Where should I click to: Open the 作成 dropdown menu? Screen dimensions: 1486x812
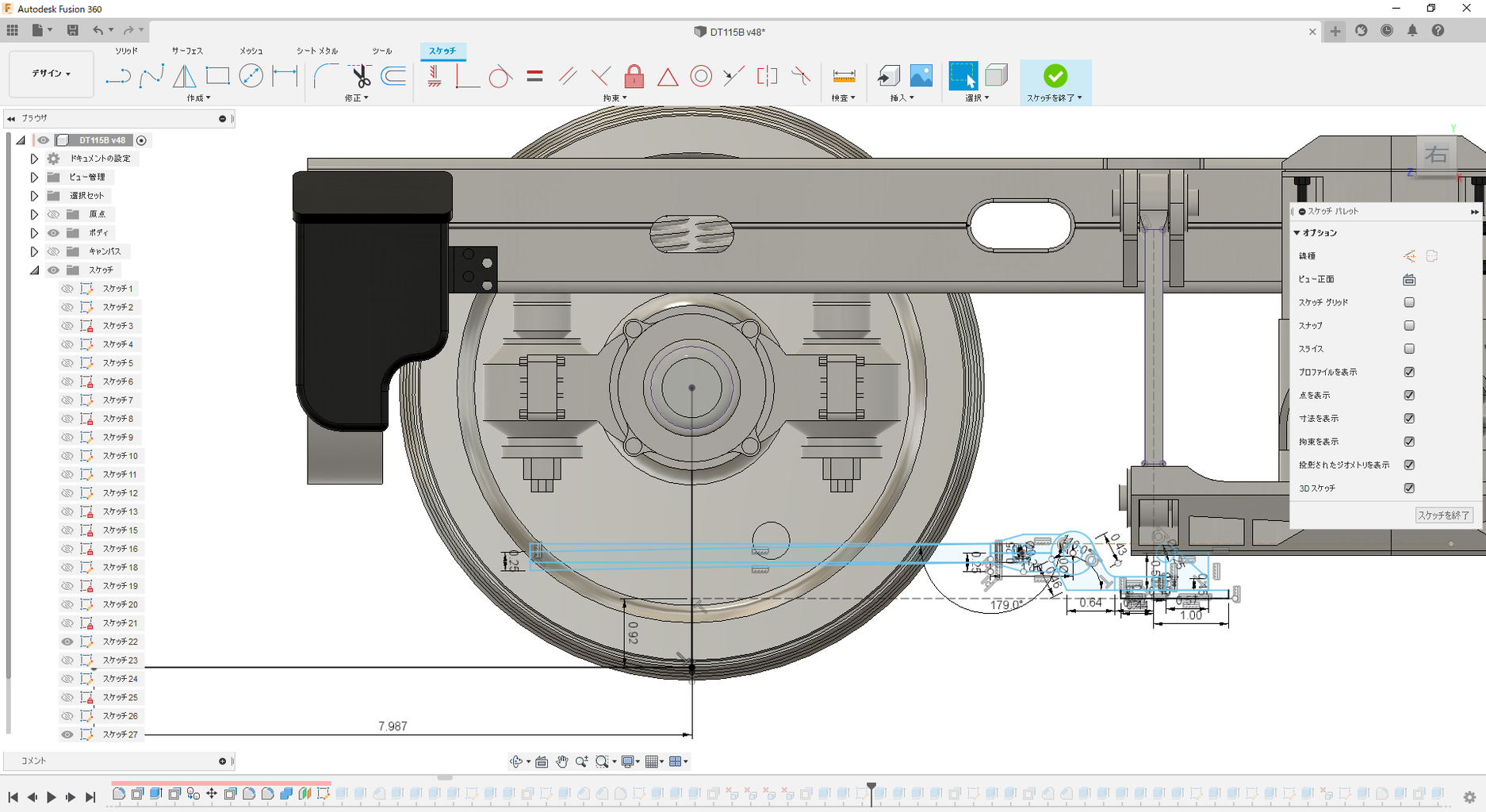click(x=198, y=98)
